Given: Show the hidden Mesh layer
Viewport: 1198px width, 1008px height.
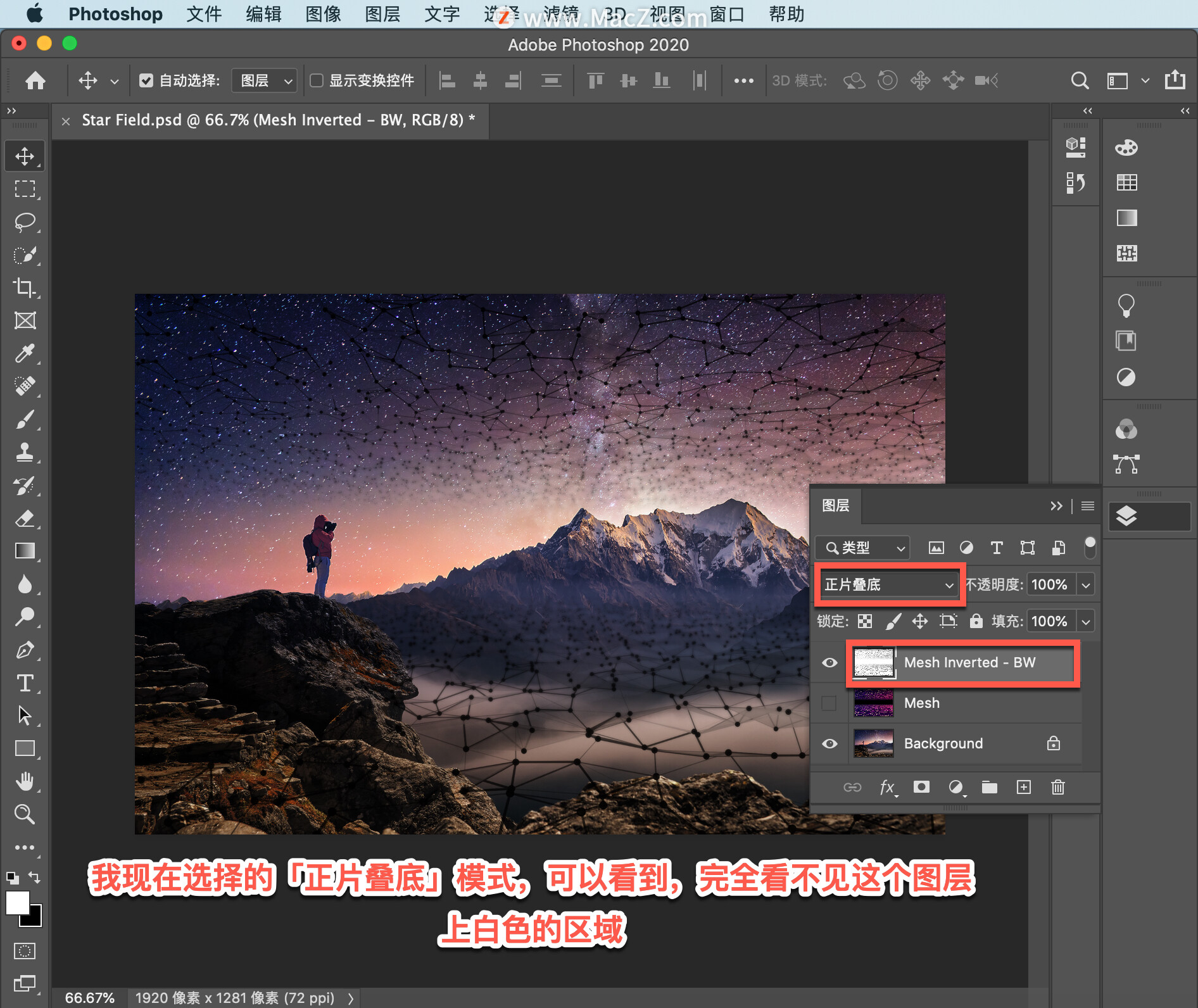Looking at the screenshot, I should coord(828,703).
